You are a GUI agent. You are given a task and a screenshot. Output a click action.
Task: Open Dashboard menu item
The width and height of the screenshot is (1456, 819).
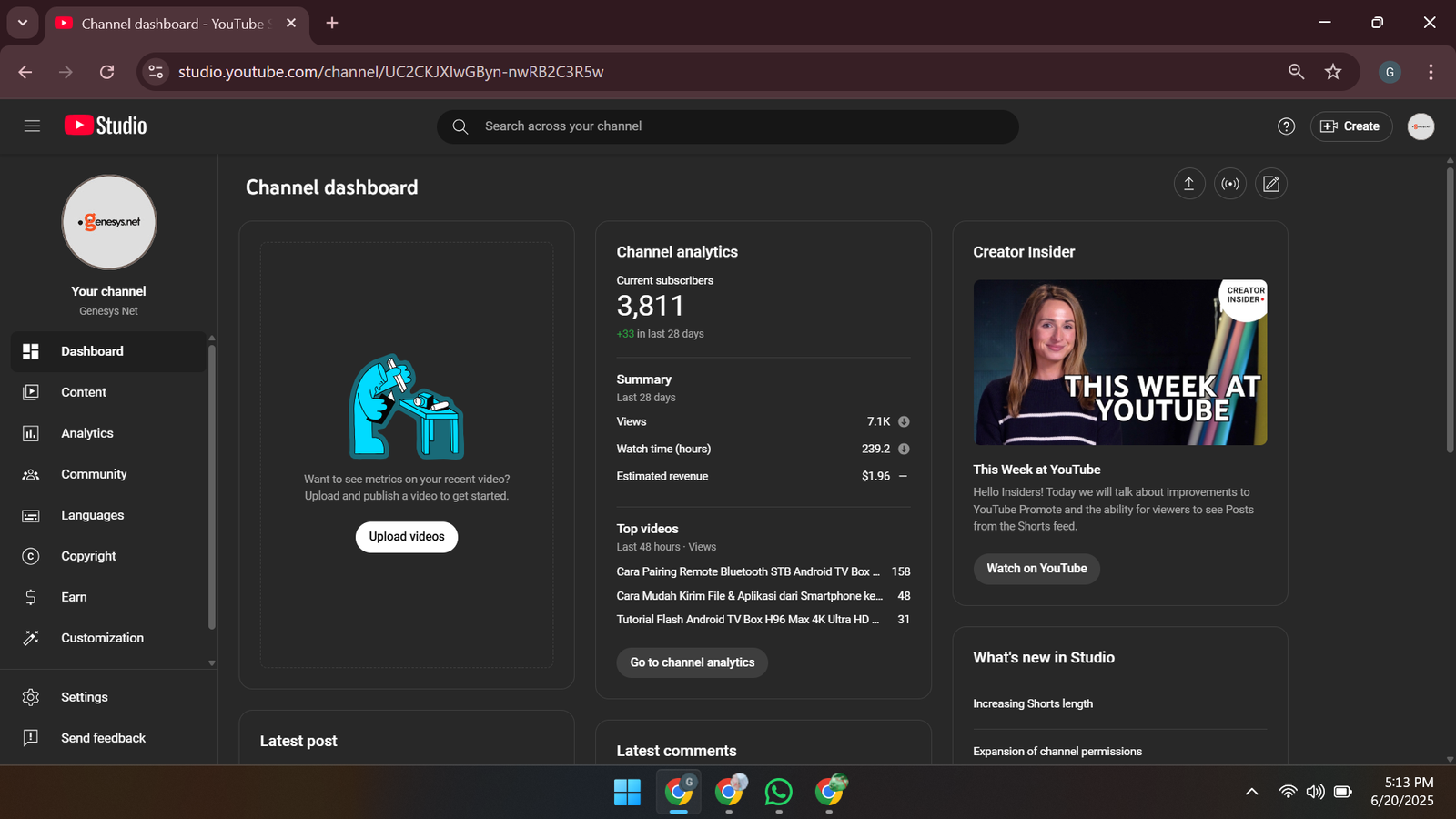(x=108, y=351)
